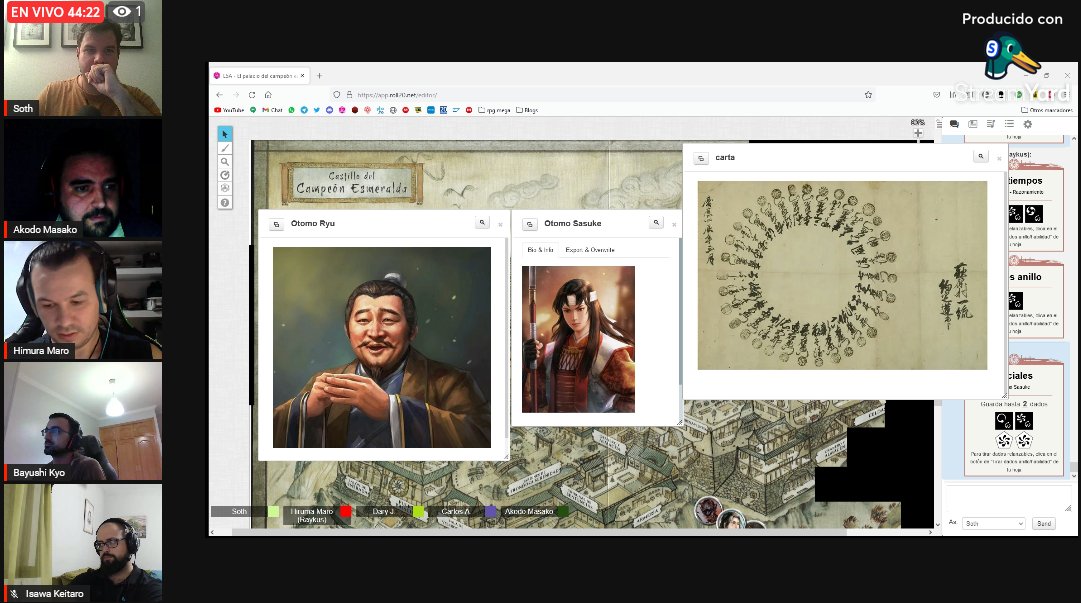Open the rpg mega bookmarks folder
1081x603 pixels.
point(494,110)
